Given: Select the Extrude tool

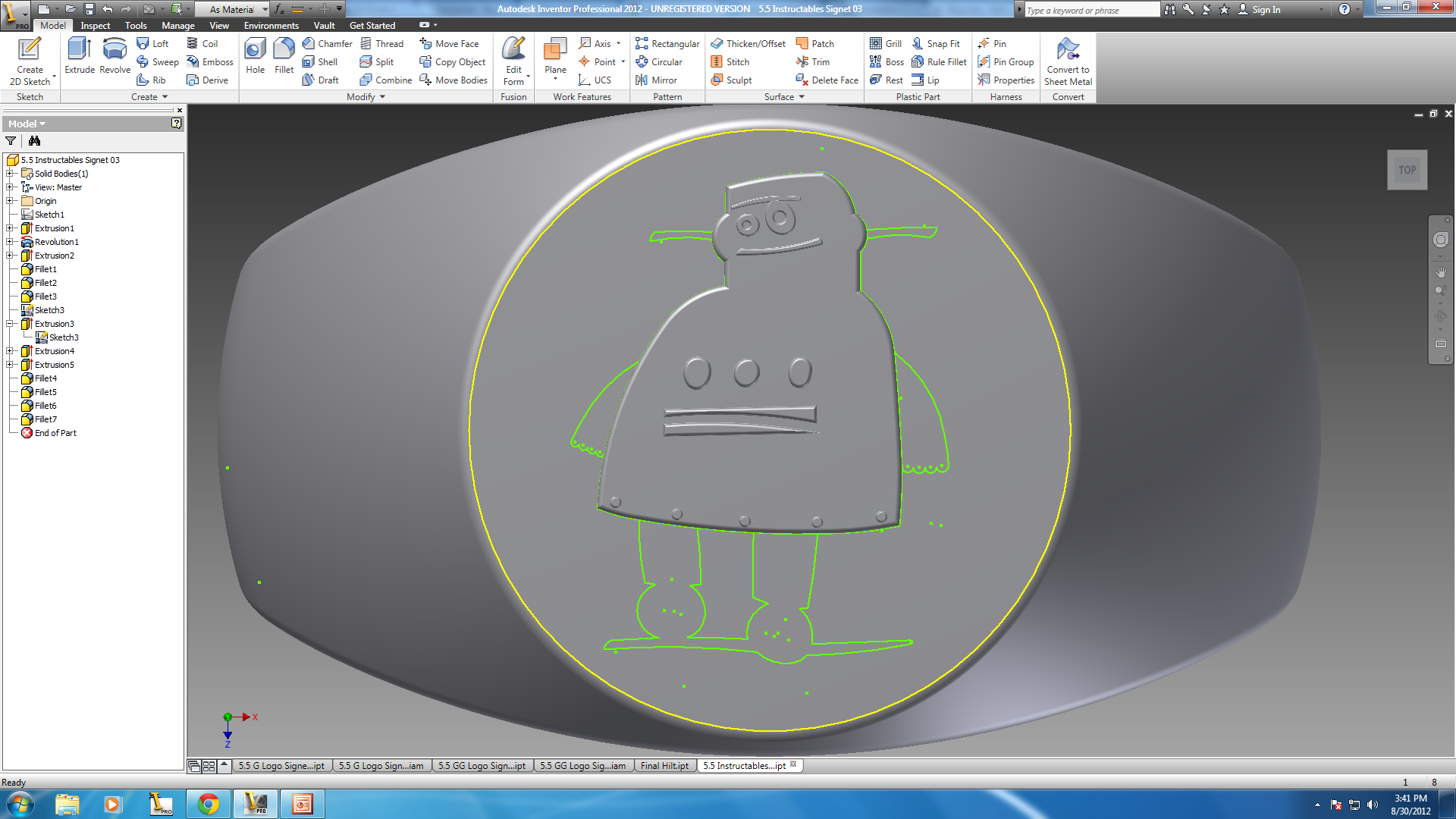Looking at the screenshot, I should [x=80, y=55].
